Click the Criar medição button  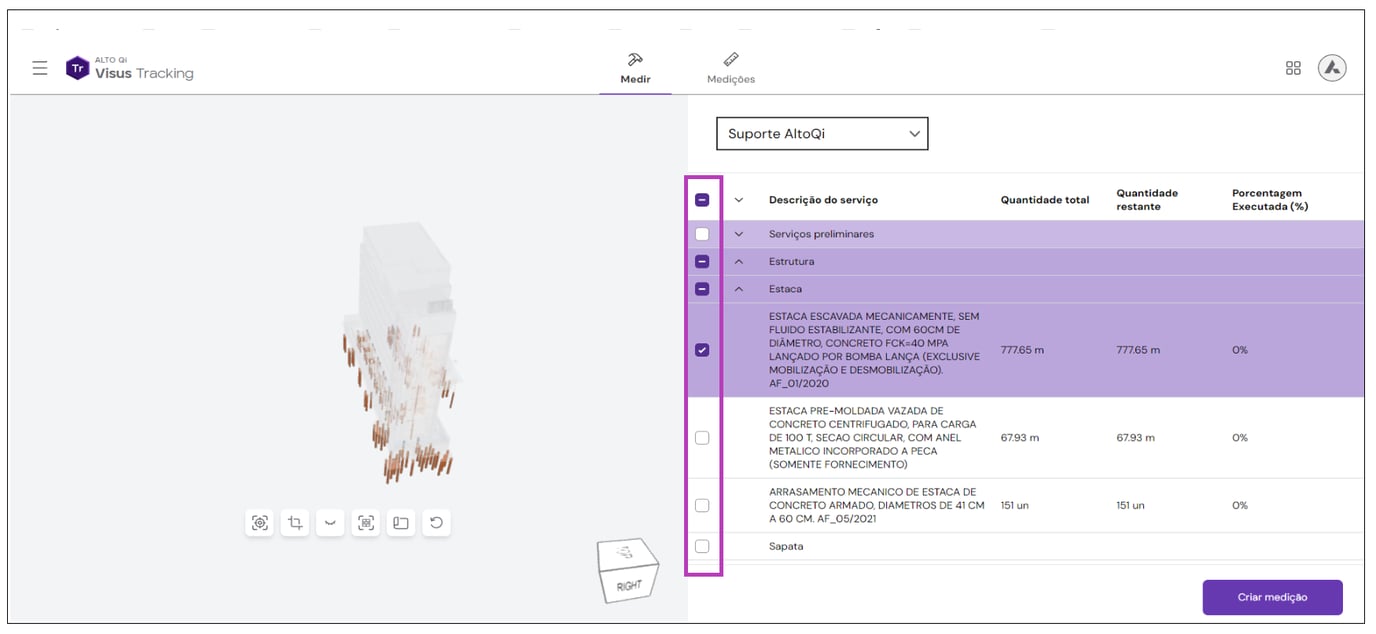tap(1272, 597)
